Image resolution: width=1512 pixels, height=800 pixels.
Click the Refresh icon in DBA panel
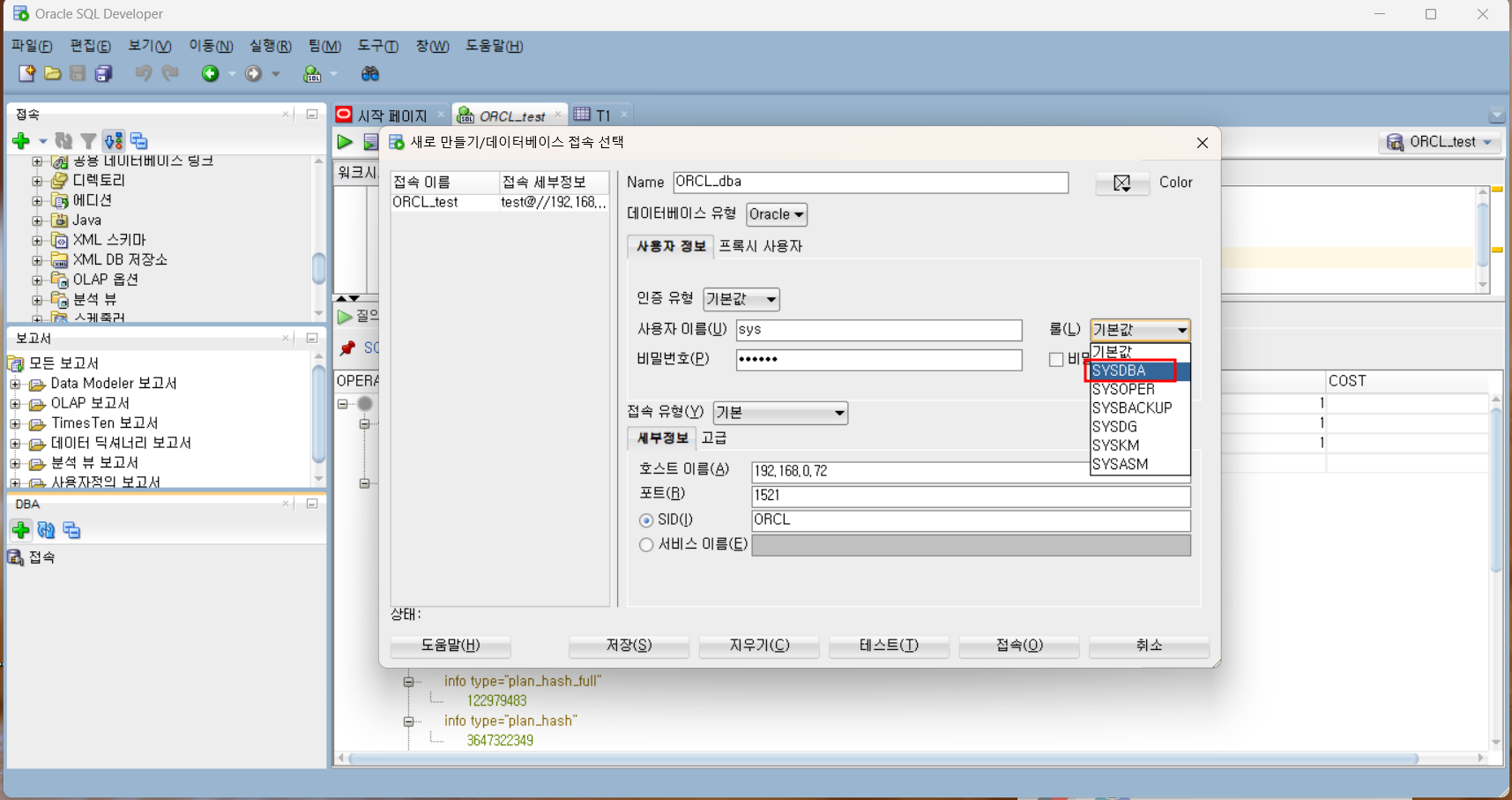coord(47,530)
